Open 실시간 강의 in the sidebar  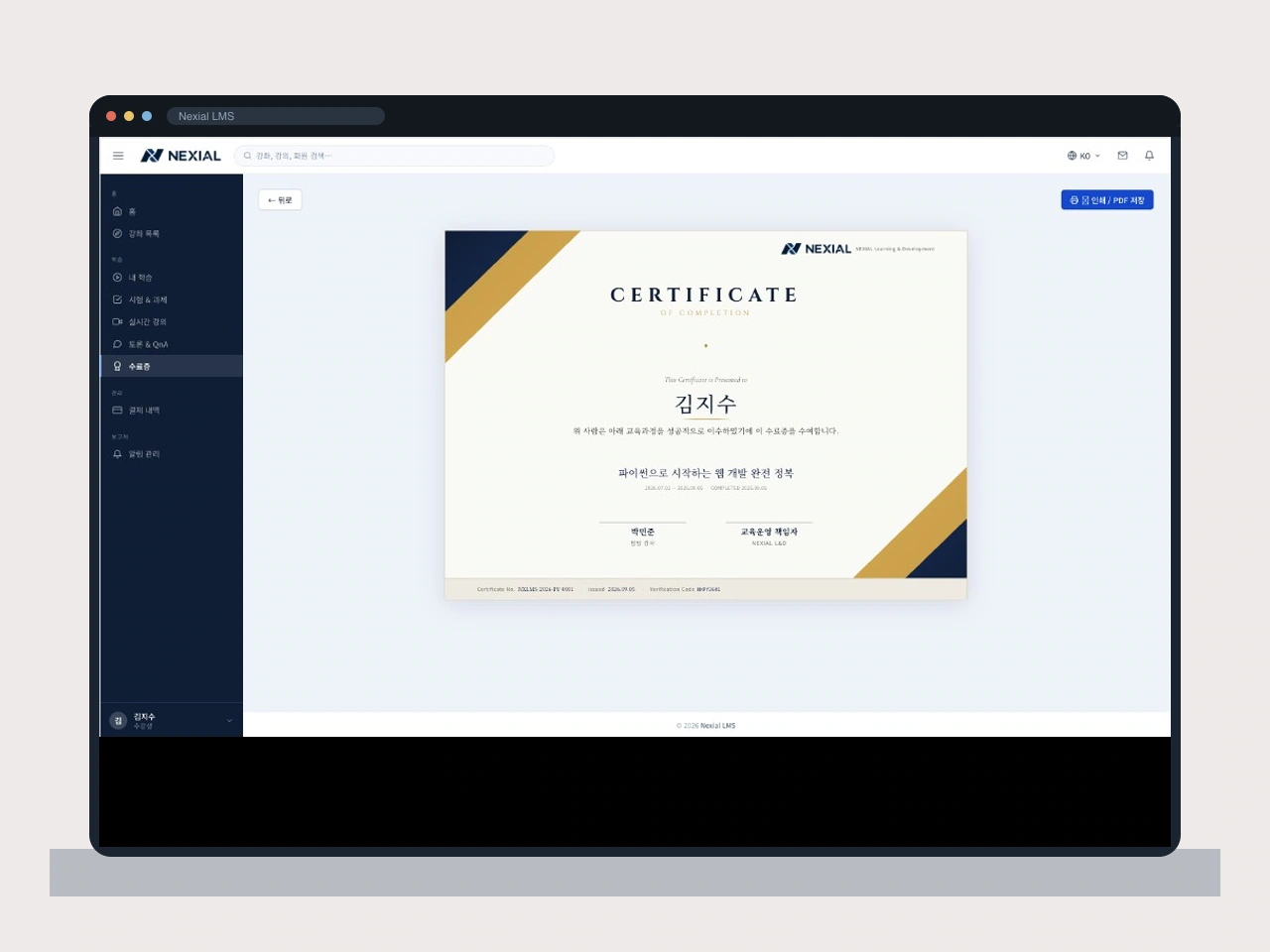tap(172, 321)
